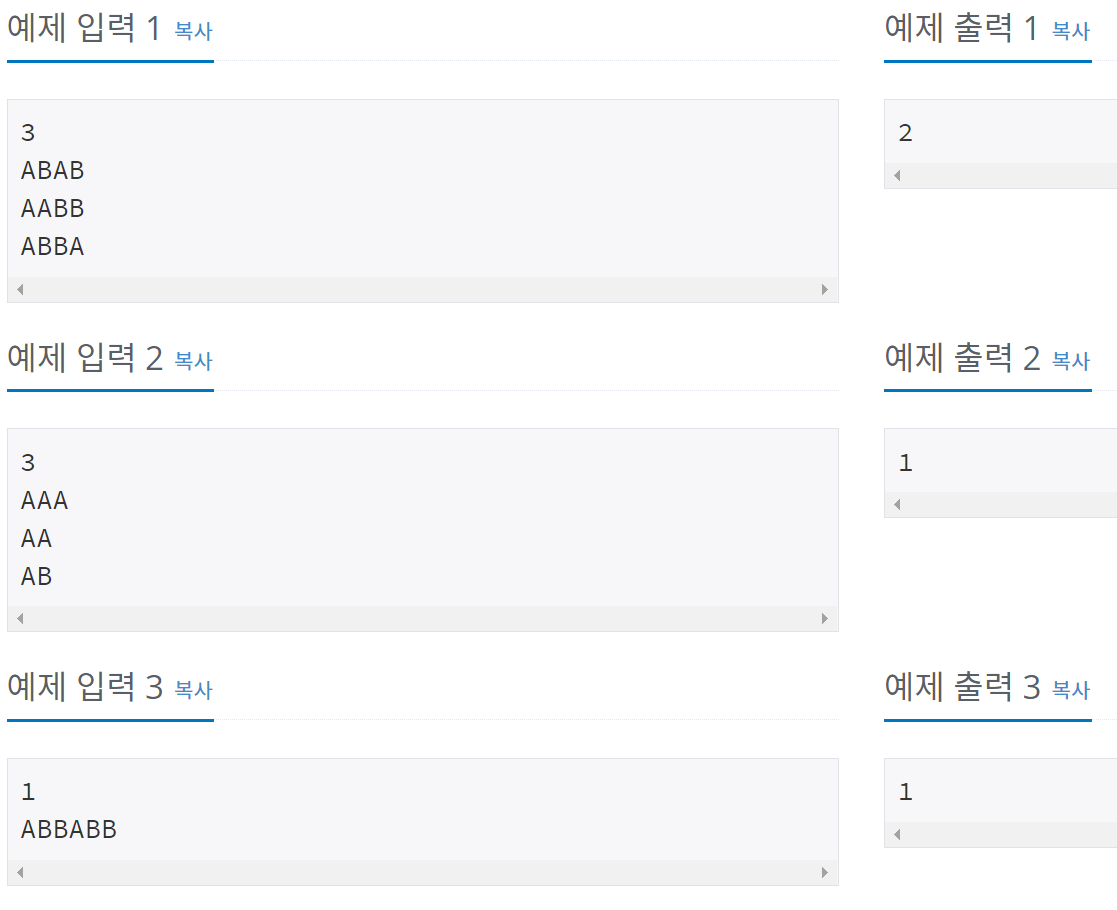This screenshot has height=910, width=1117.
Task: Click 복사 next to 예제 출력 2
Action: 1073,361
